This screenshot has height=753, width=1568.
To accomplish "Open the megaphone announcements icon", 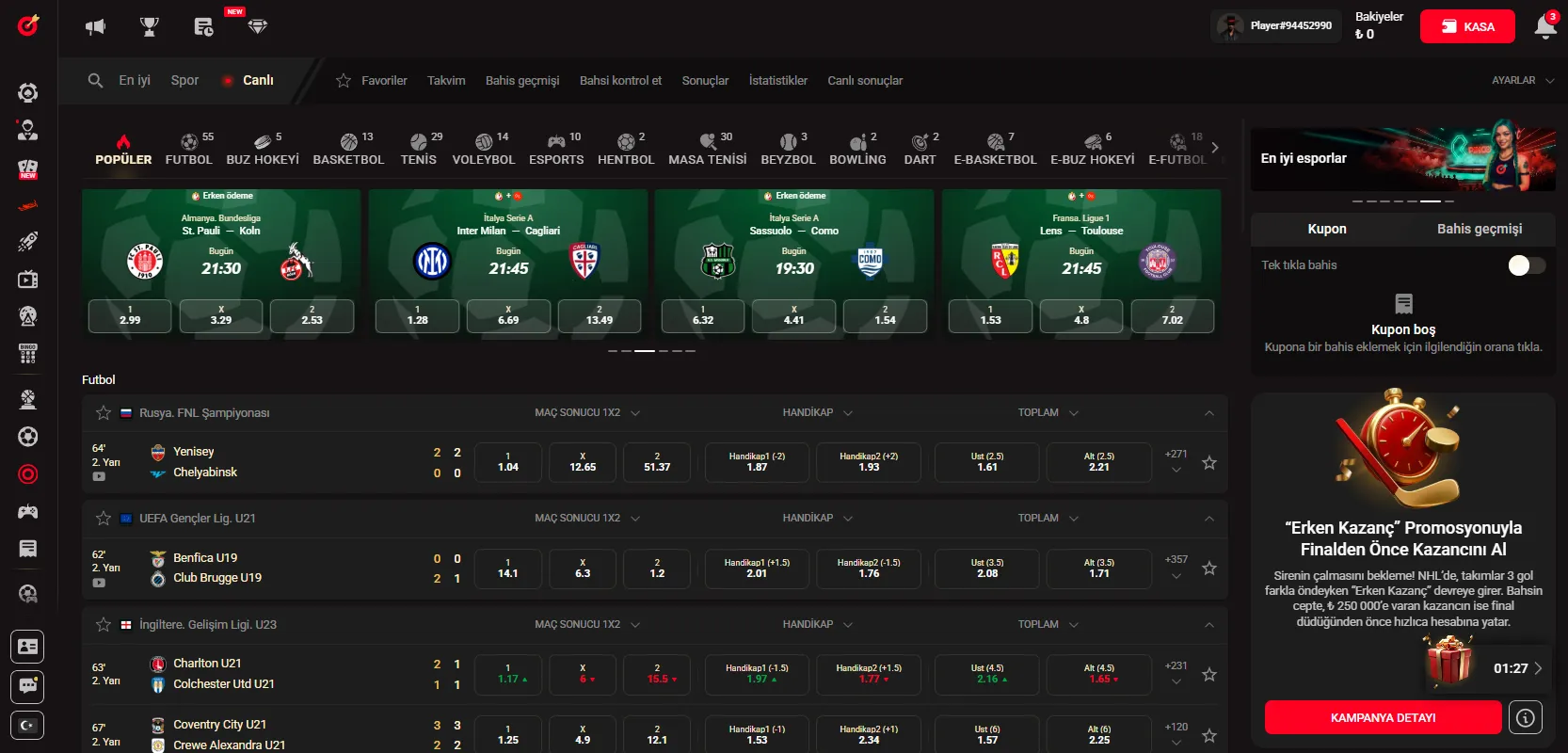I will click(95, 27).
